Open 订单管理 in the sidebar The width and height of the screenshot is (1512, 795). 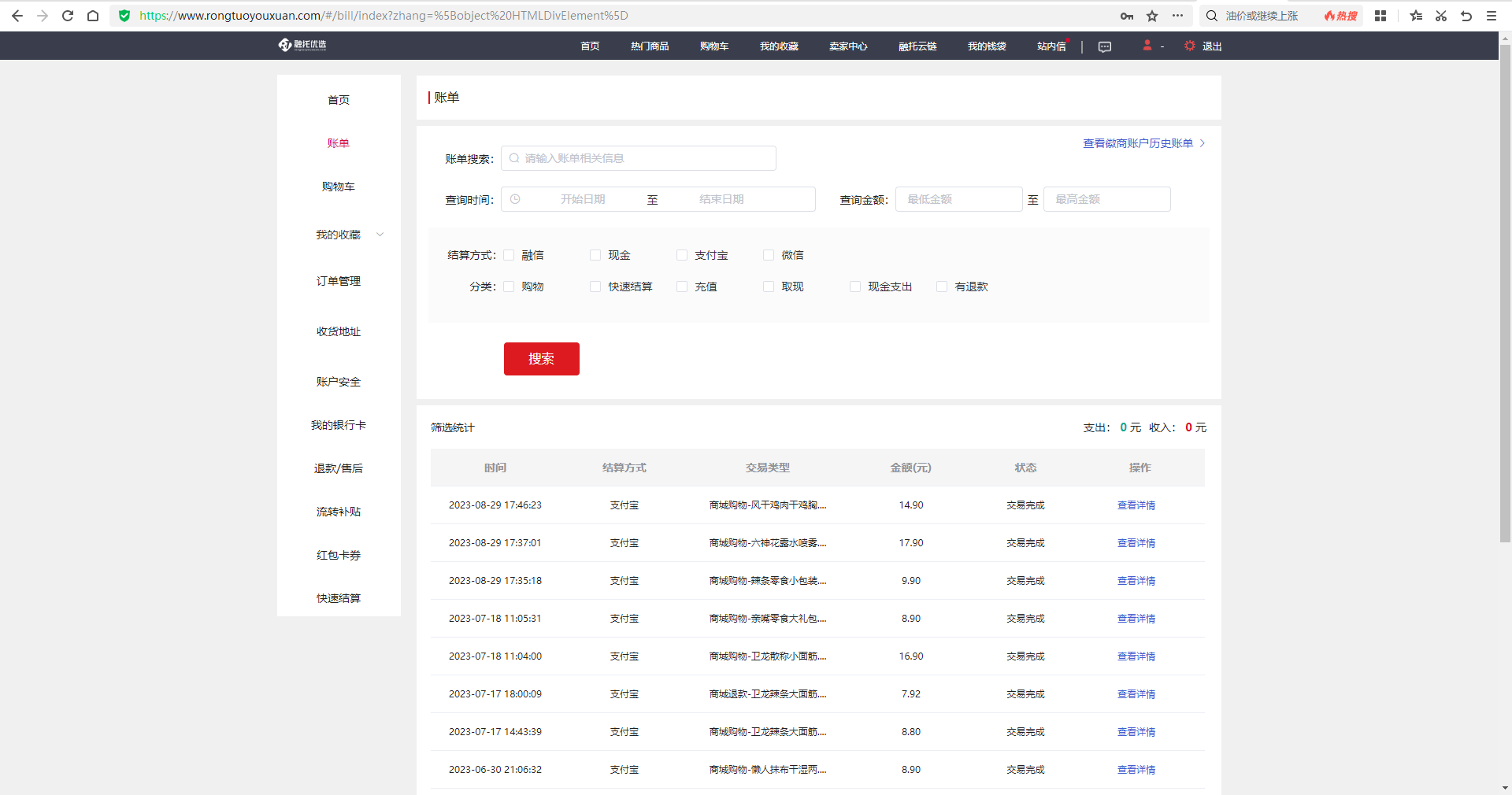coord(339,281)
